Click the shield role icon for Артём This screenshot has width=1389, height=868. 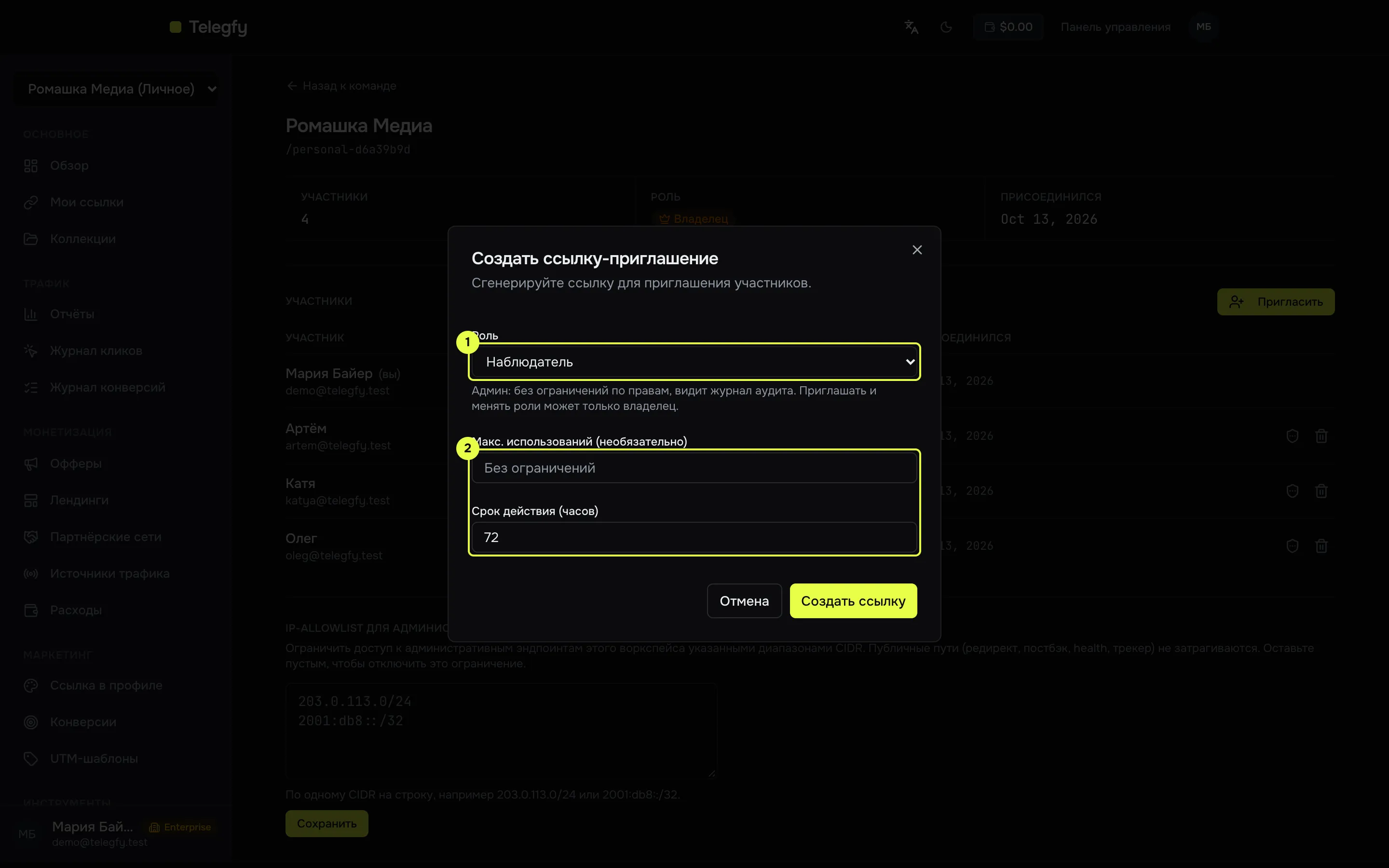pyautogui.click(x=1293, y=436)
